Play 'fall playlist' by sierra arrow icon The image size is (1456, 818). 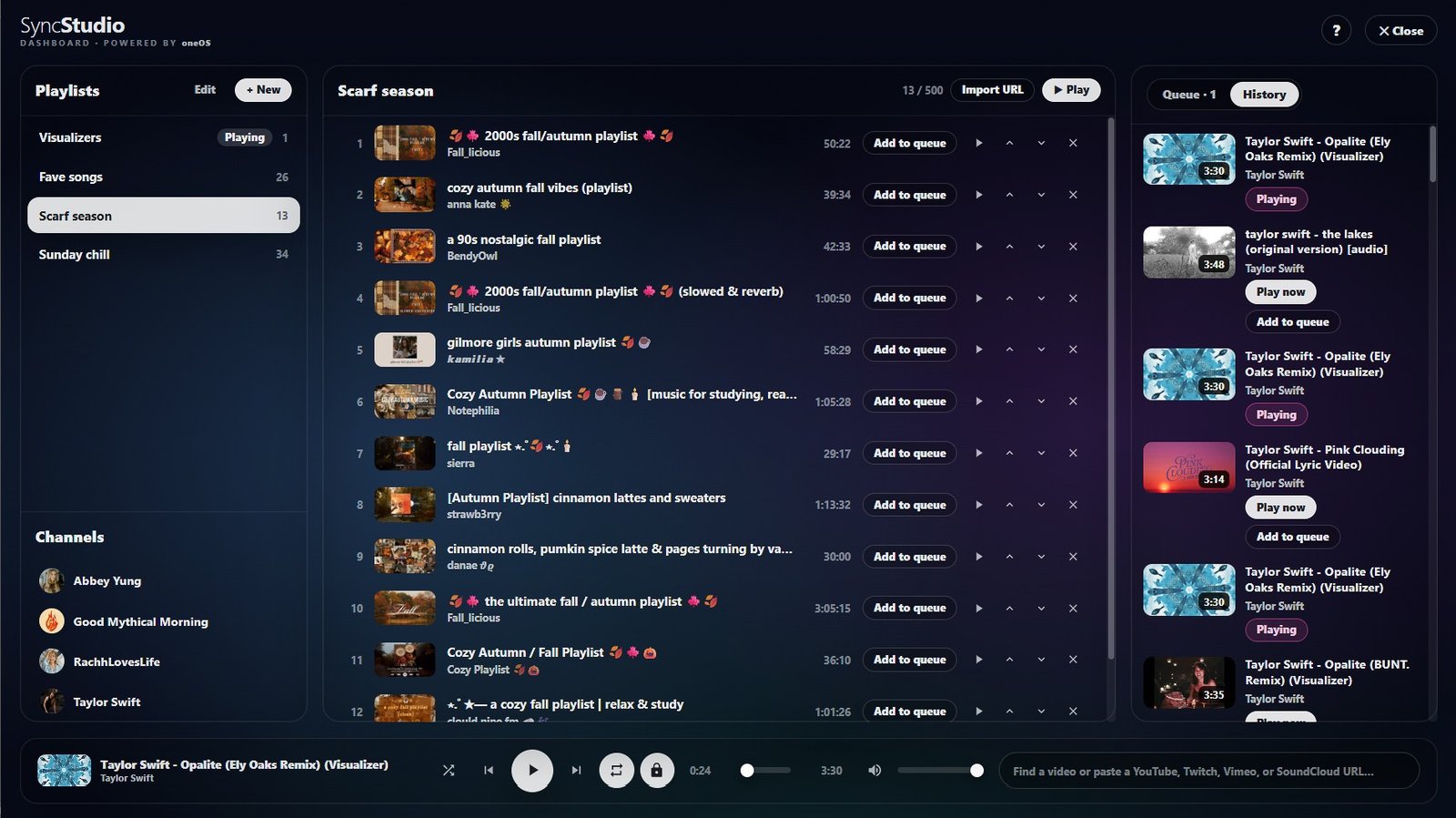pos(978,453)
